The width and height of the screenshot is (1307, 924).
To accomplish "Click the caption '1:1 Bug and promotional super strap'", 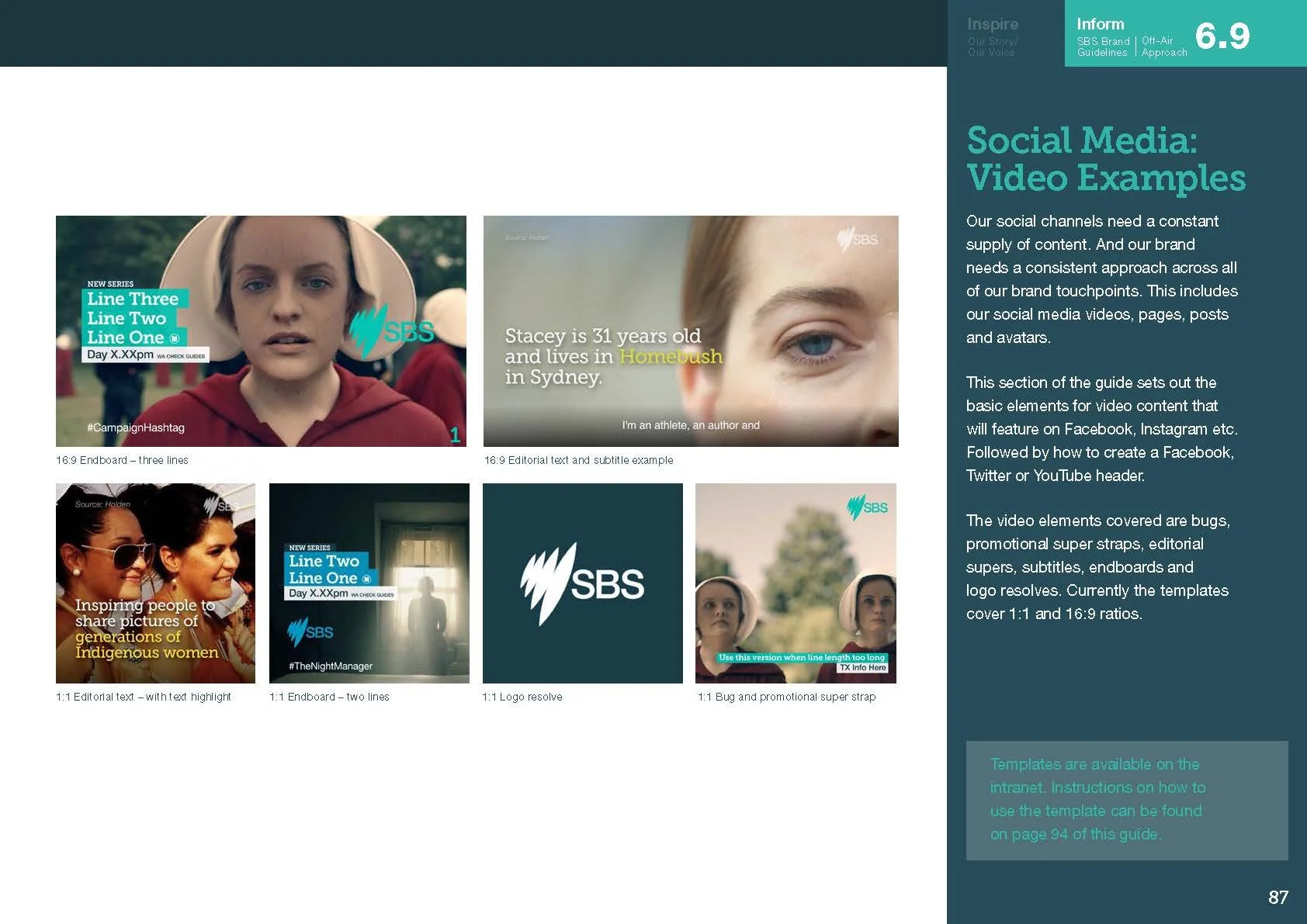I will point(786,697).
